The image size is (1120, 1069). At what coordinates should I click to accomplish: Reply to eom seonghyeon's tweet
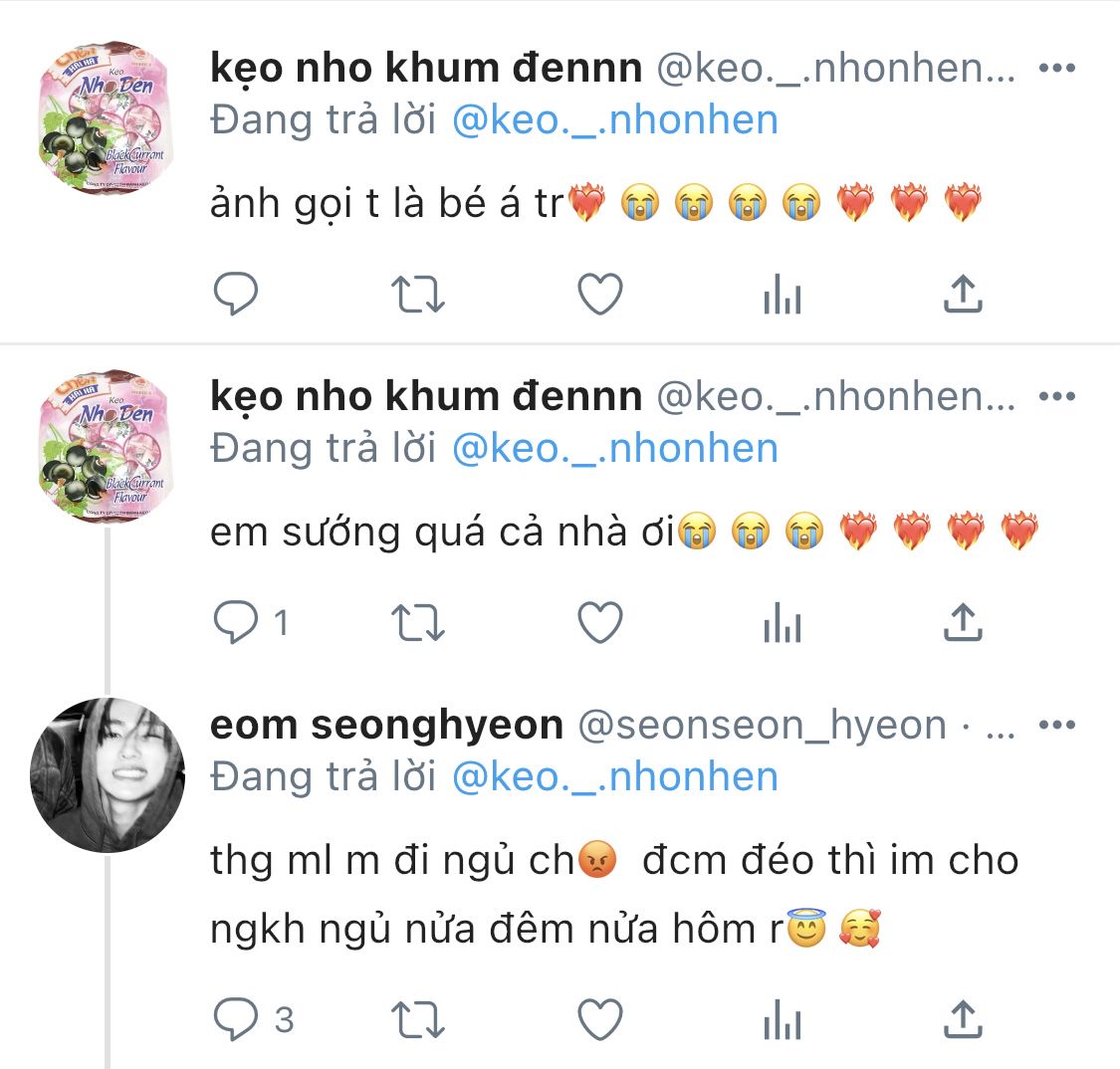236,1019
